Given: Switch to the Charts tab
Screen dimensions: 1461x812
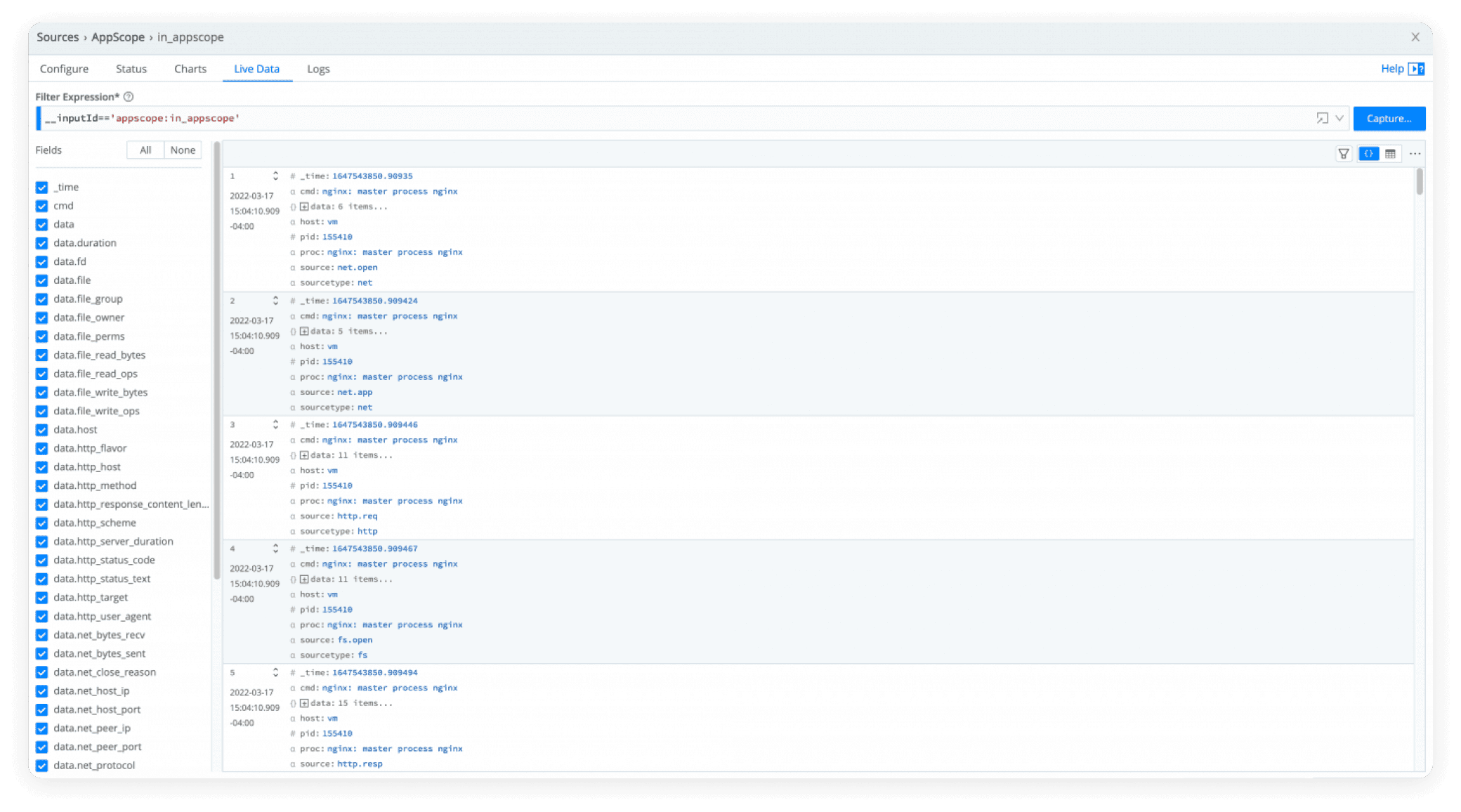Looking at the screenshot, I should [x=190, y=69].
